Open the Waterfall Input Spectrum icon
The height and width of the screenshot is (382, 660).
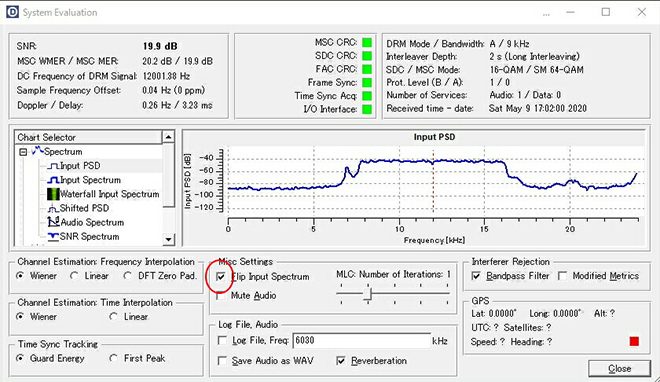(53, 194)
